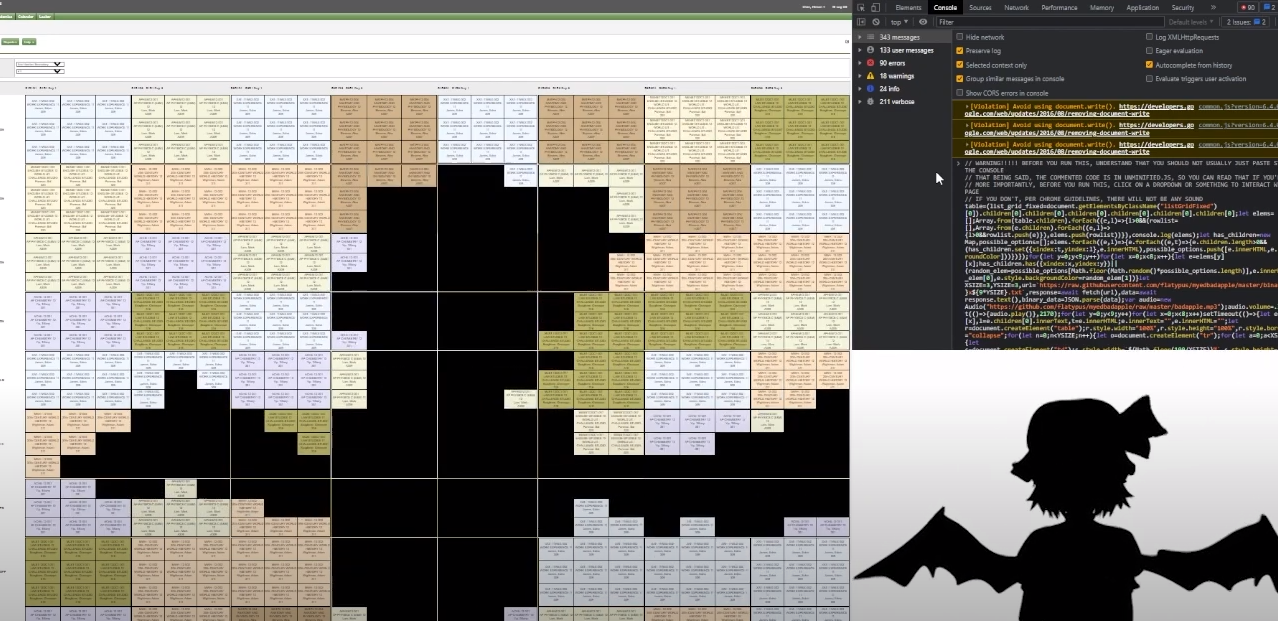
Task: Toggle the device toolbar icon
Action: (876, 8)
